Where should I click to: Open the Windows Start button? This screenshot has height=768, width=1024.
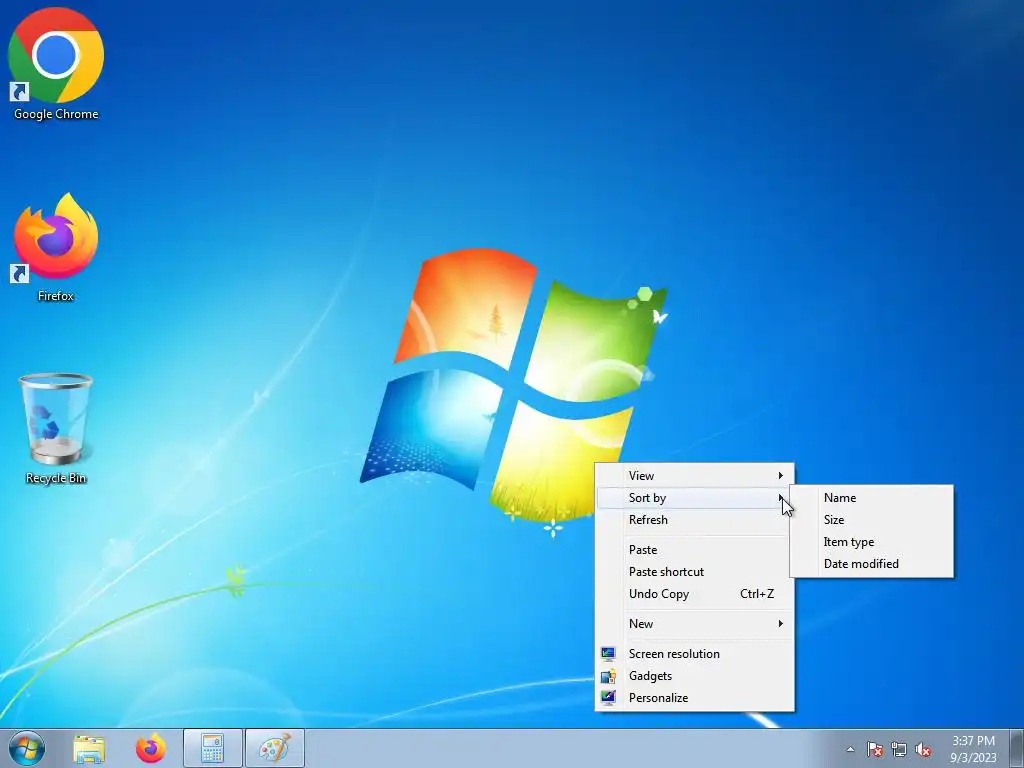coord(26,748)
